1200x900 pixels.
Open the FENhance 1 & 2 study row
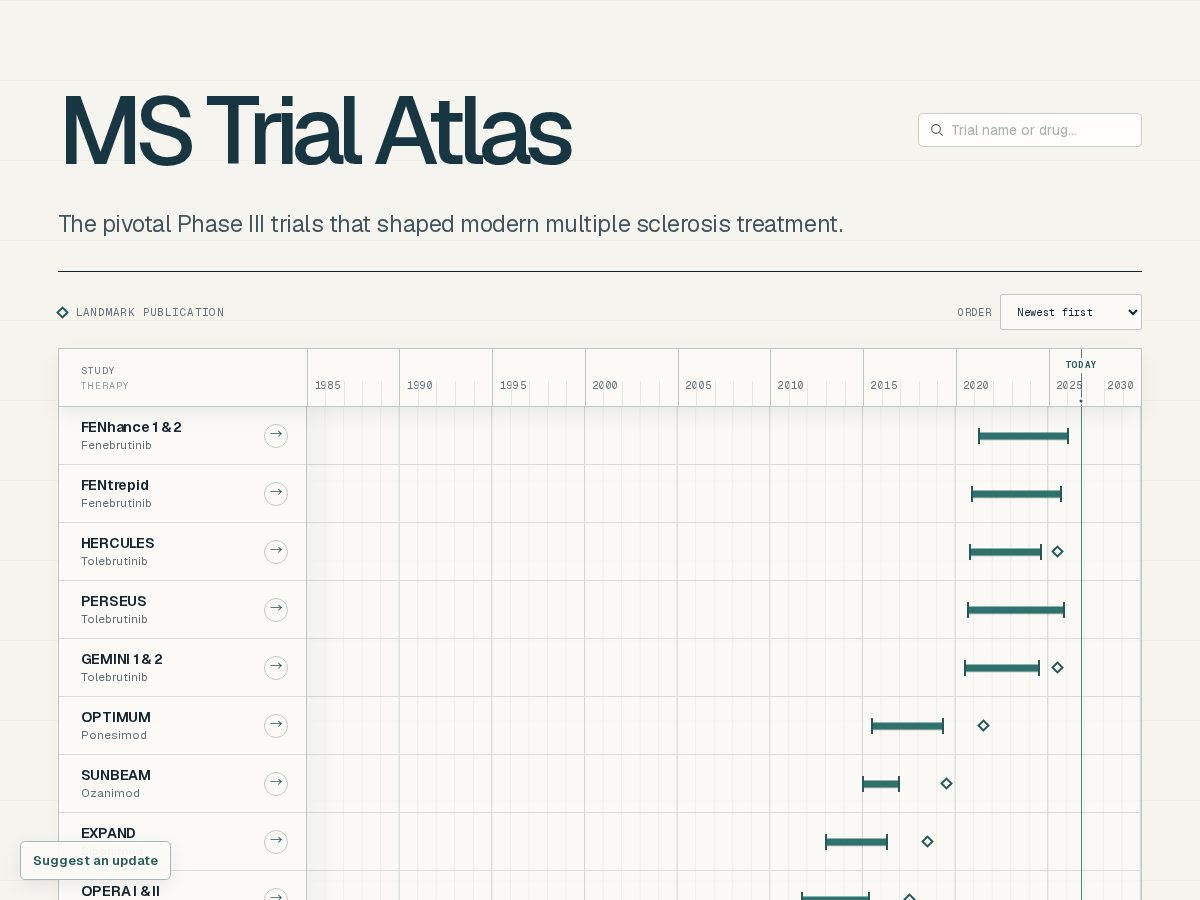tap(182, 436)
